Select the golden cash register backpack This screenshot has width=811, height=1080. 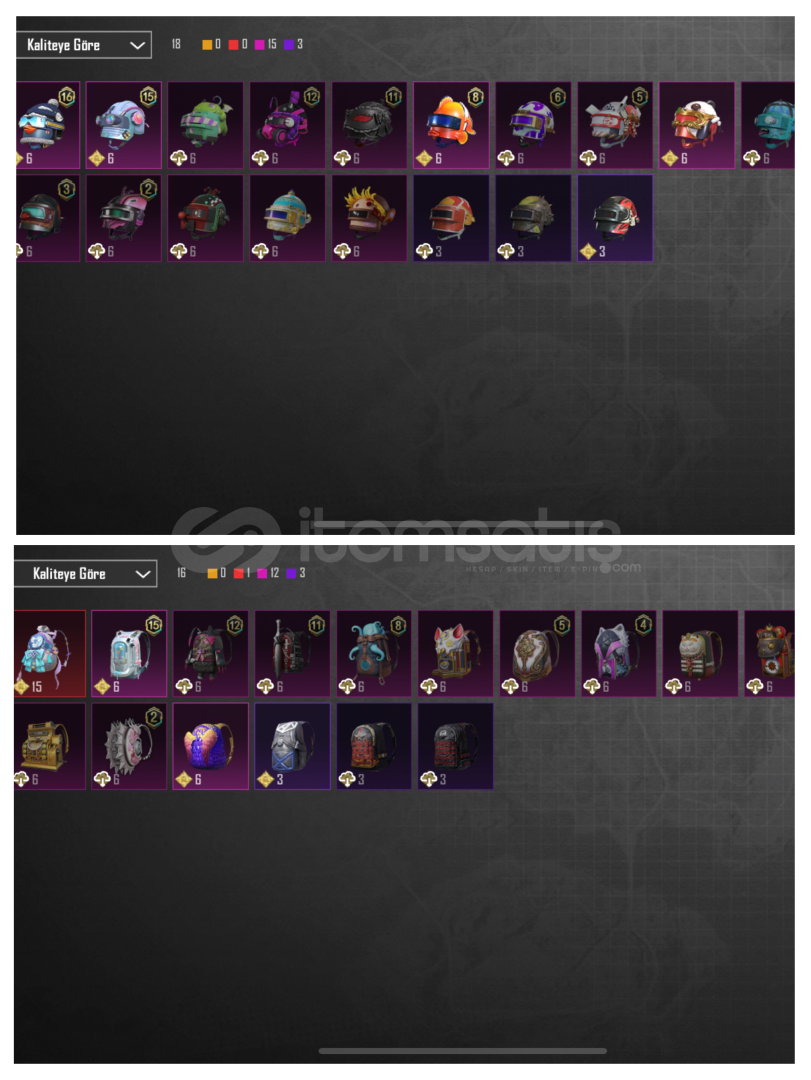[x=50, y=746]
